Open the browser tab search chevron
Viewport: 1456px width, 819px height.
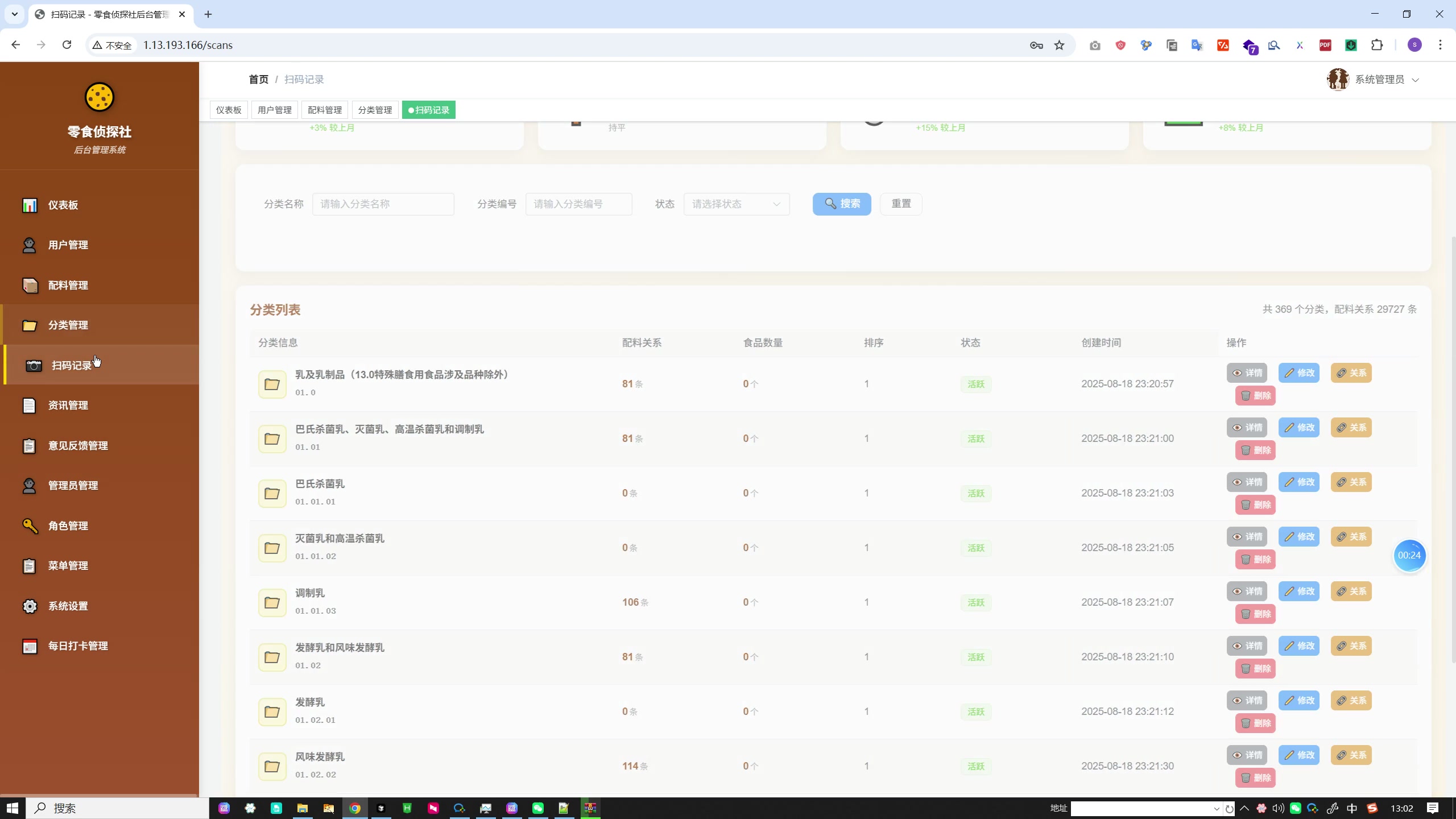[x=14, y=14]
